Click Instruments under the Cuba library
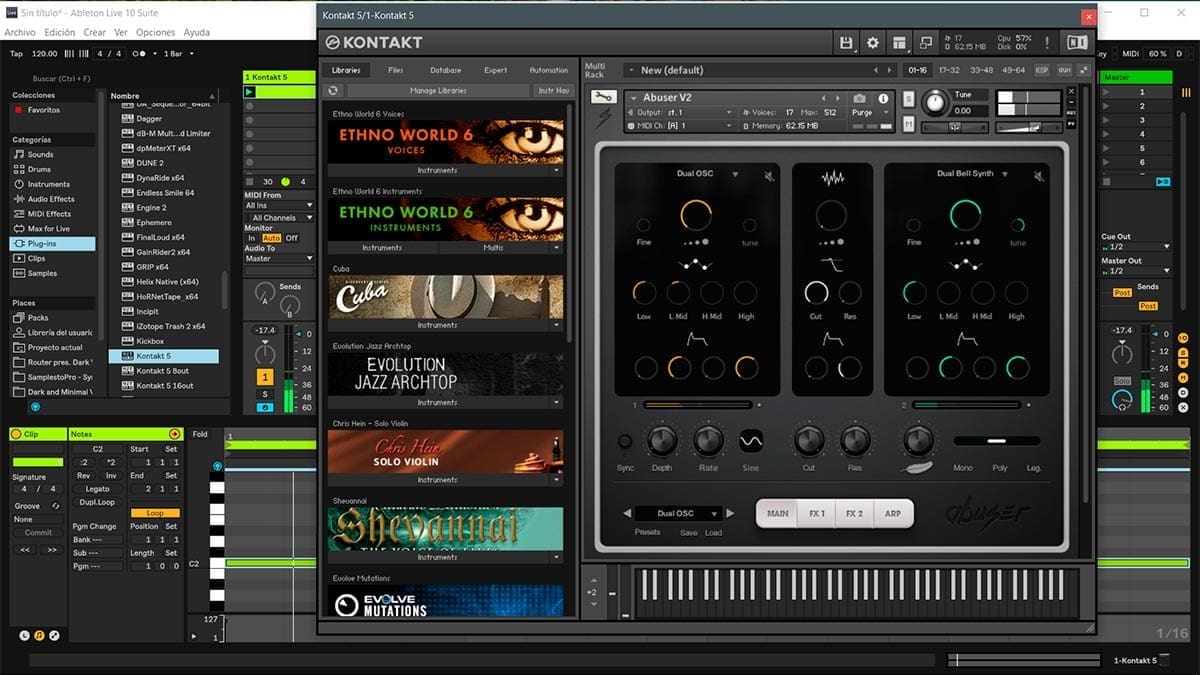 tap(438, 325)
